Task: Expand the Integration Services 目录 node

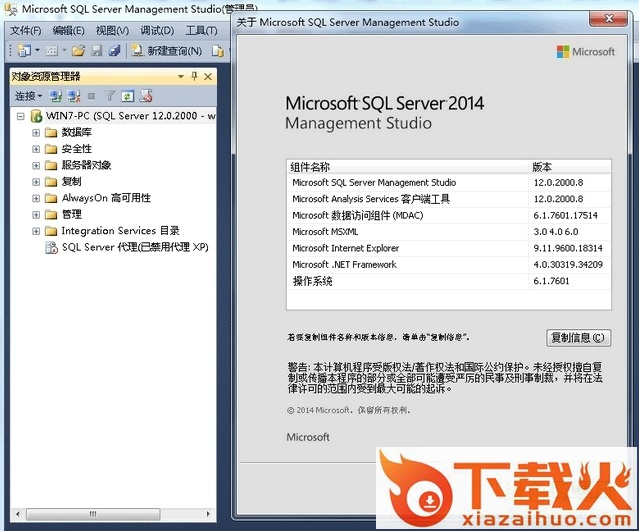Action: pos(36,231)
